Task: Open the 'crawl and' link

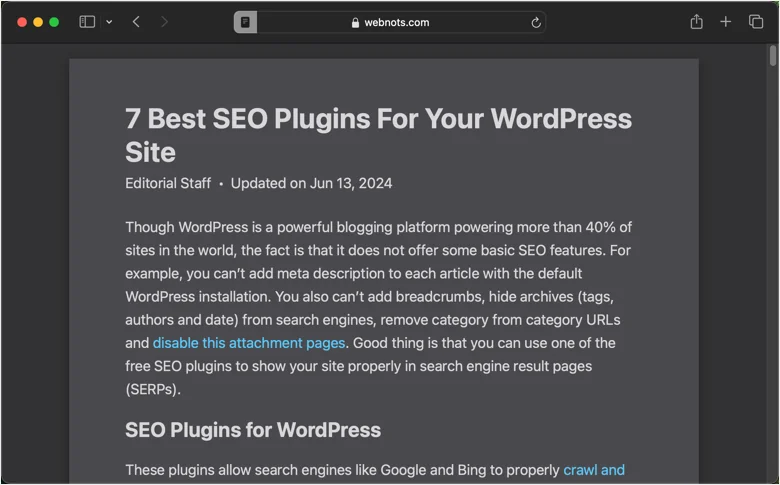Action: [x=594, y=470]
